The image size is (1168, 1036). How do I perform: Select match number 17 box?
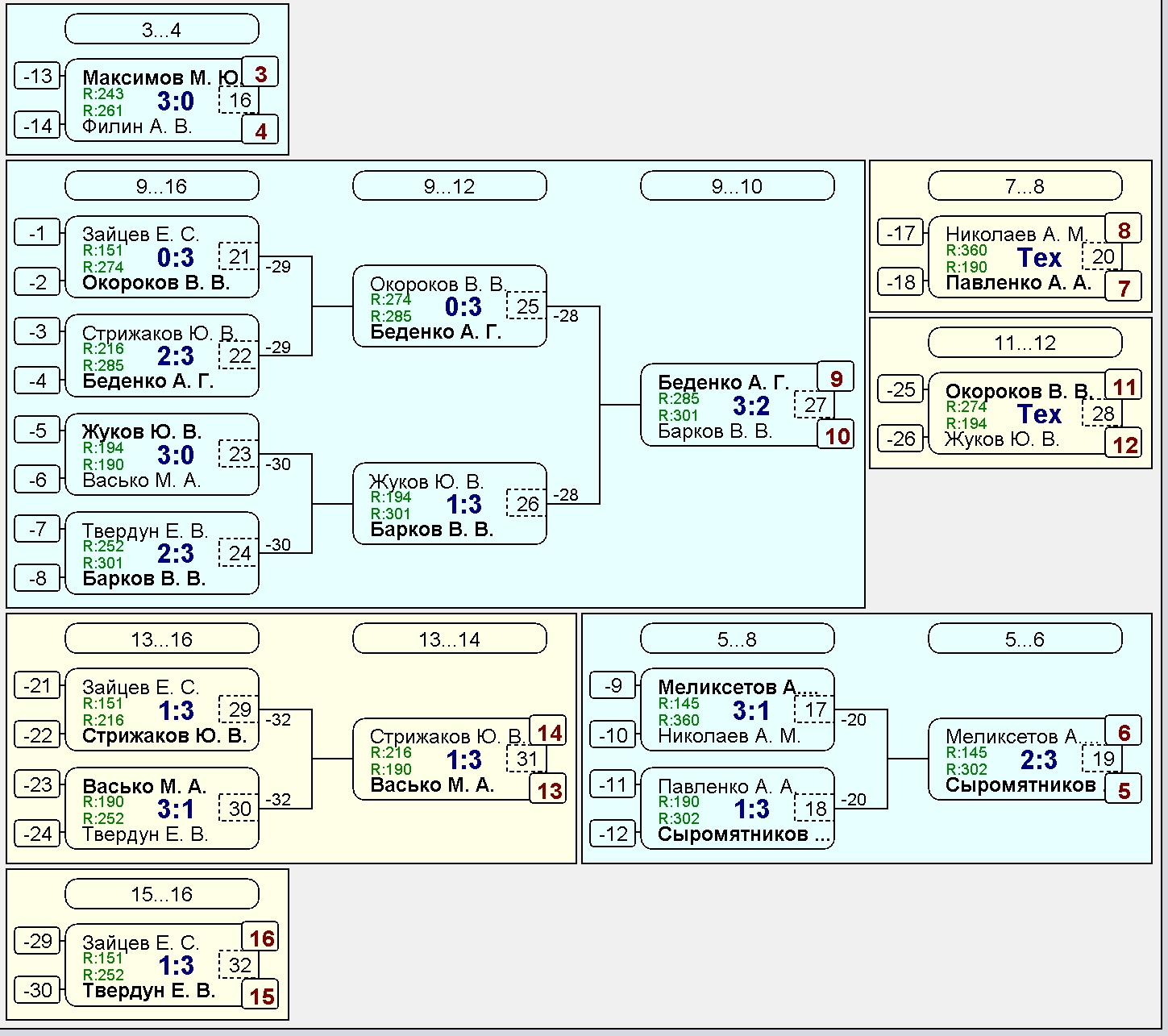tap(815, 709)
